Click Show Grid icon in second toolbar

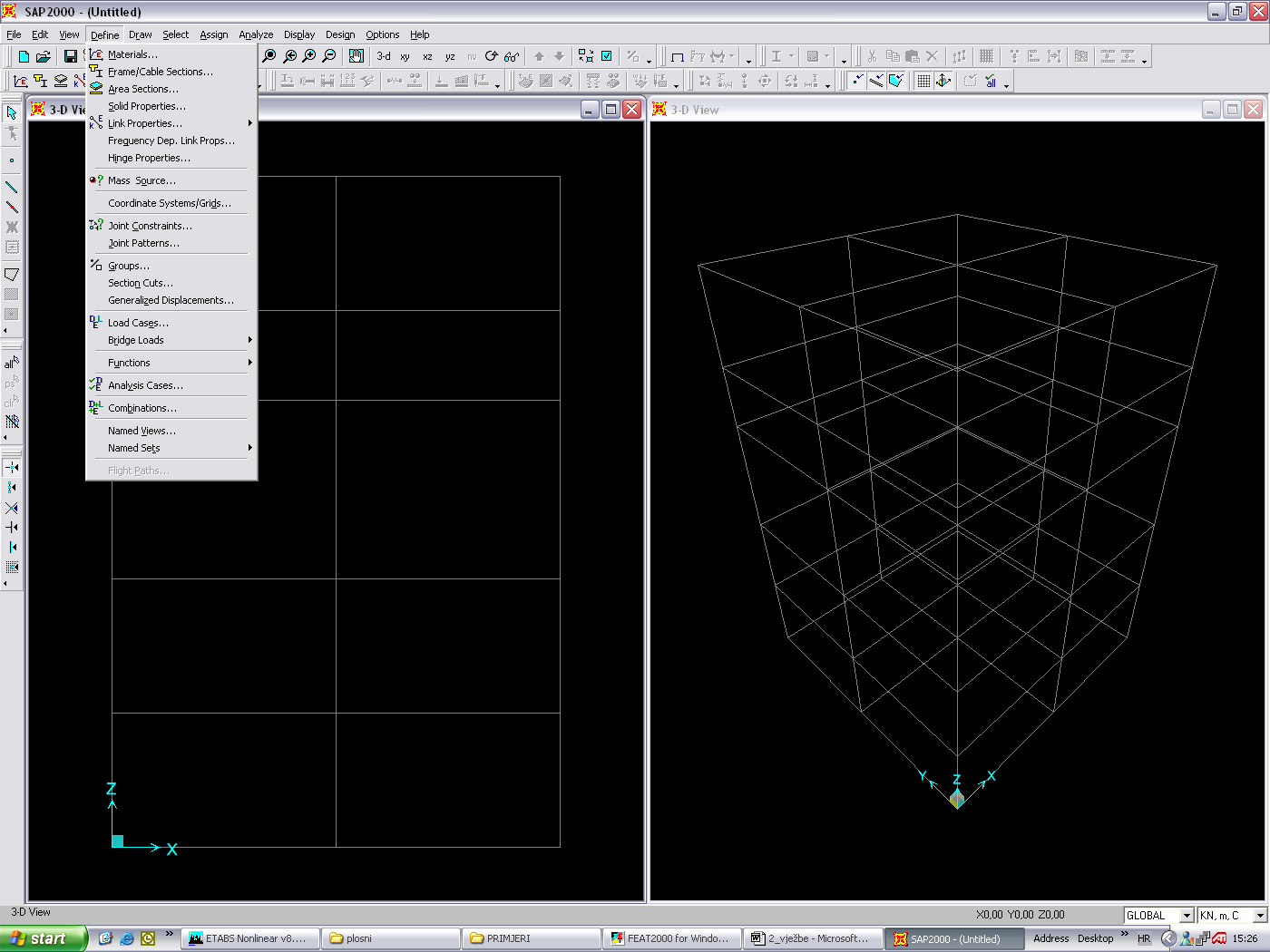923,81
